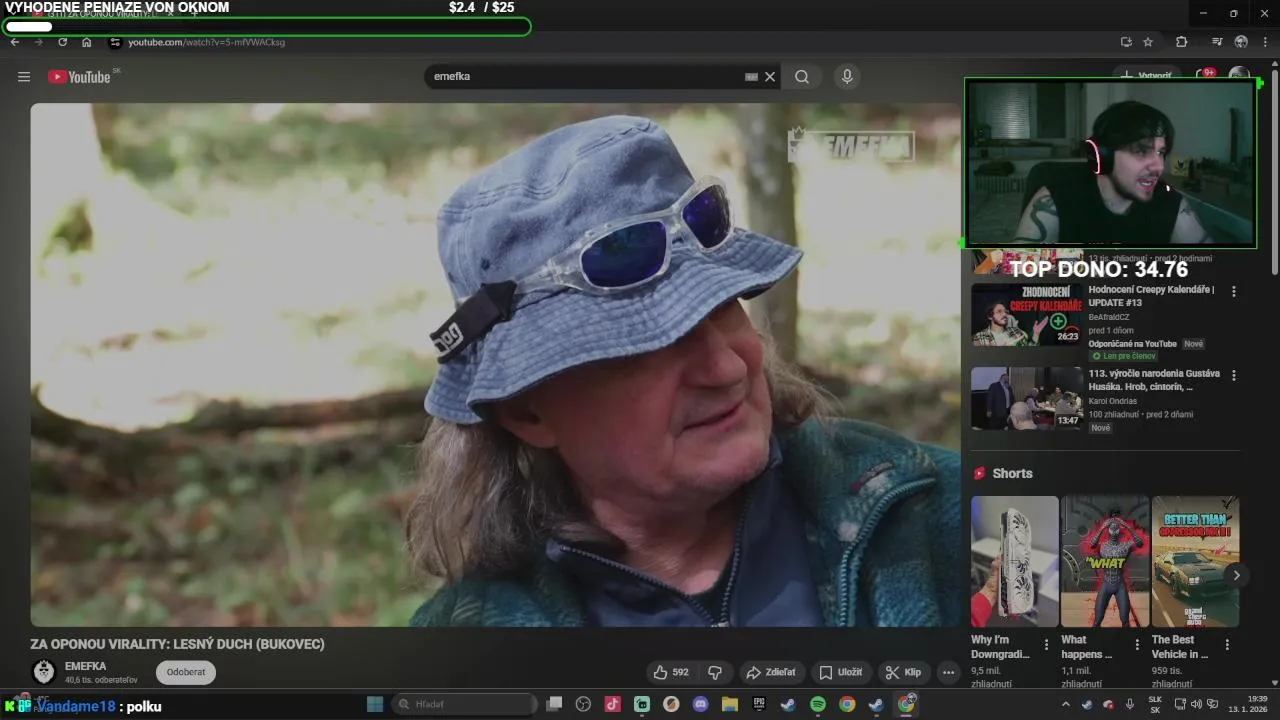Open more actions three-dot menu under video
Viewport: 1280px width, 720px height.
(x=948, y=672)
